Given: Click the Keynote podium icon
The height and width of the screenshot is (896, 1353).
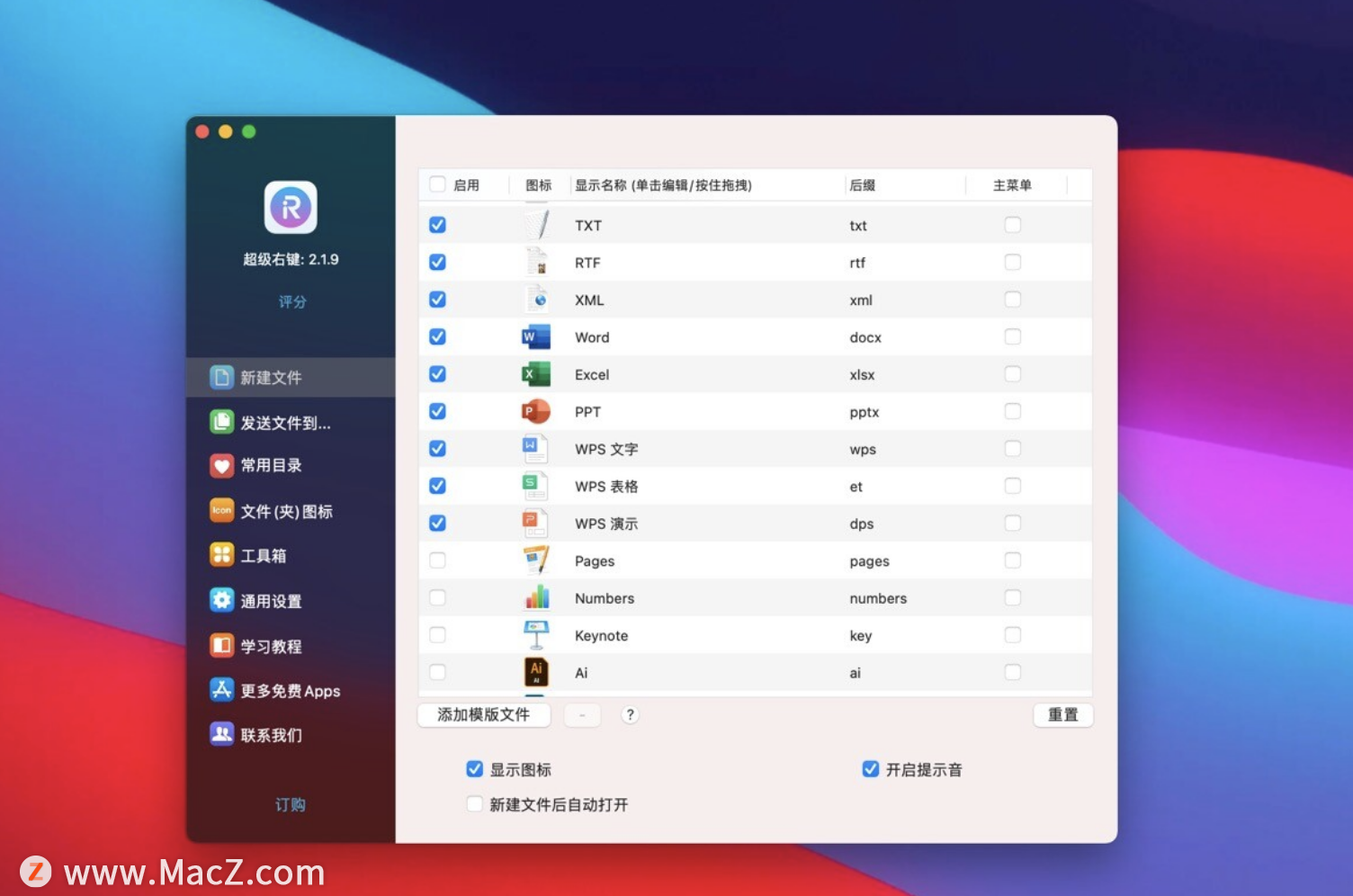Looking at the screenshot, I should (536, 634).
